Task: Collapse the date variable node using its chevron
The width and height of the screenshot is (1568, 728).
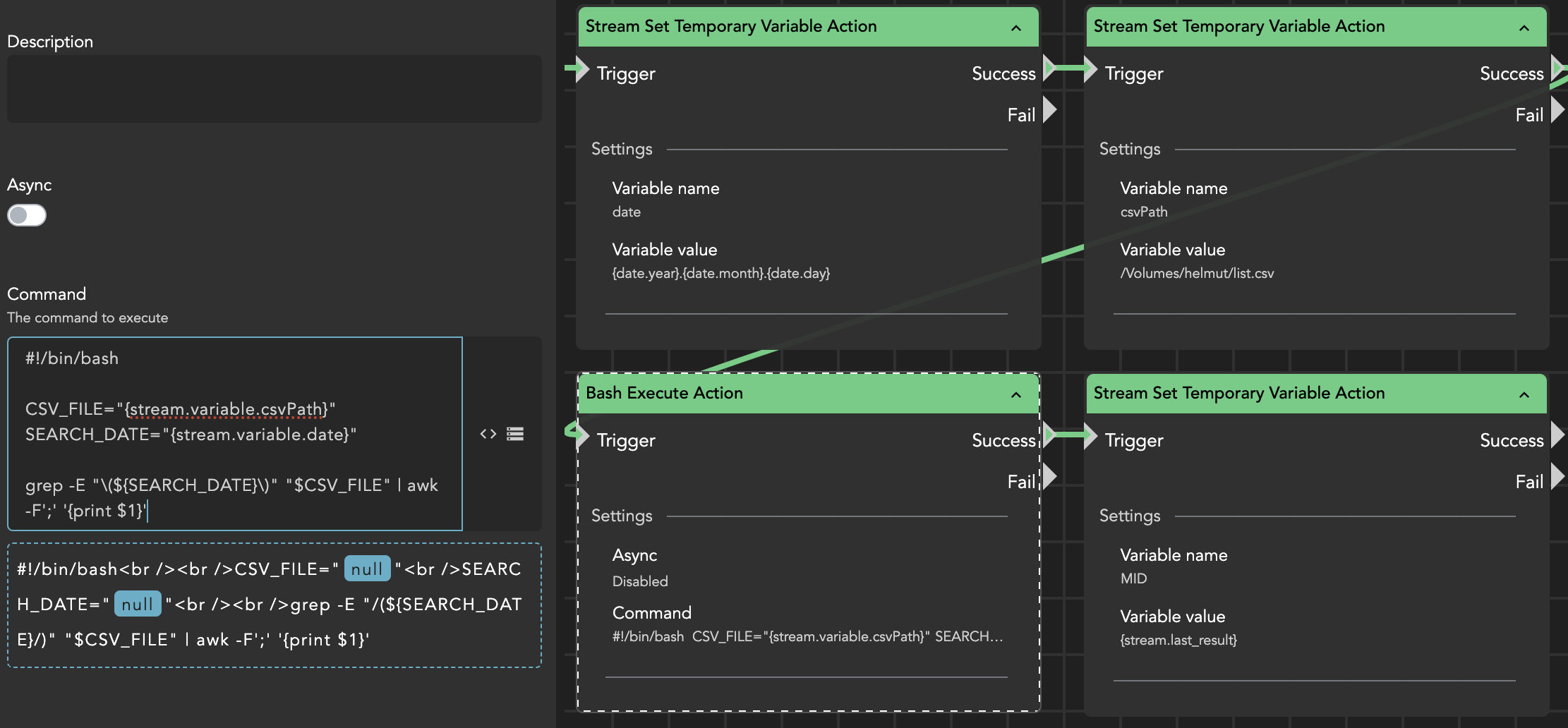Action: pyautogui.click(x=1016, y=28)
